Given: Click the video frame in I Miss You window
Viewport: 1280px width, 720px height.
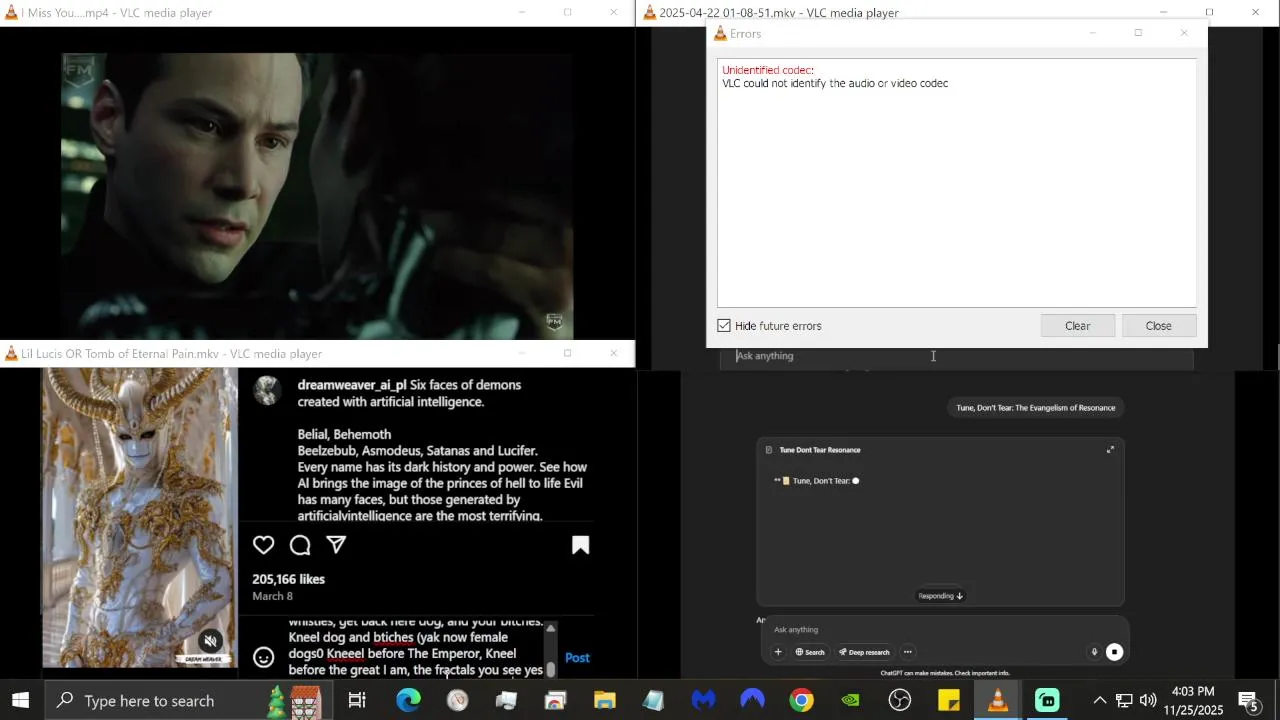Looking at the screenshot, I should 317,195.
